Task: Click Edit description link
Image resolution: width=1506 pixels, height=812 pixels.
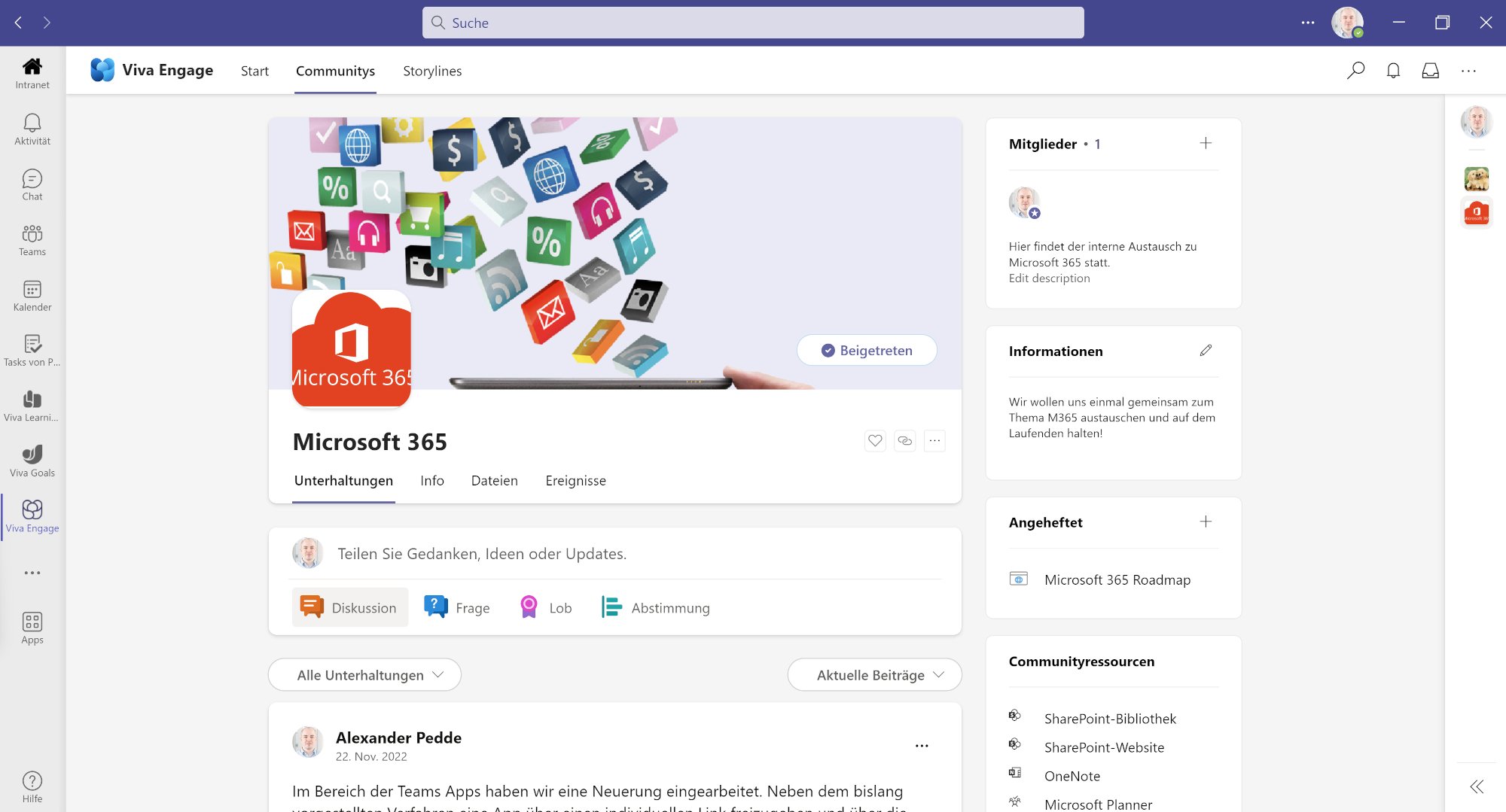Action: [1049, 278]
